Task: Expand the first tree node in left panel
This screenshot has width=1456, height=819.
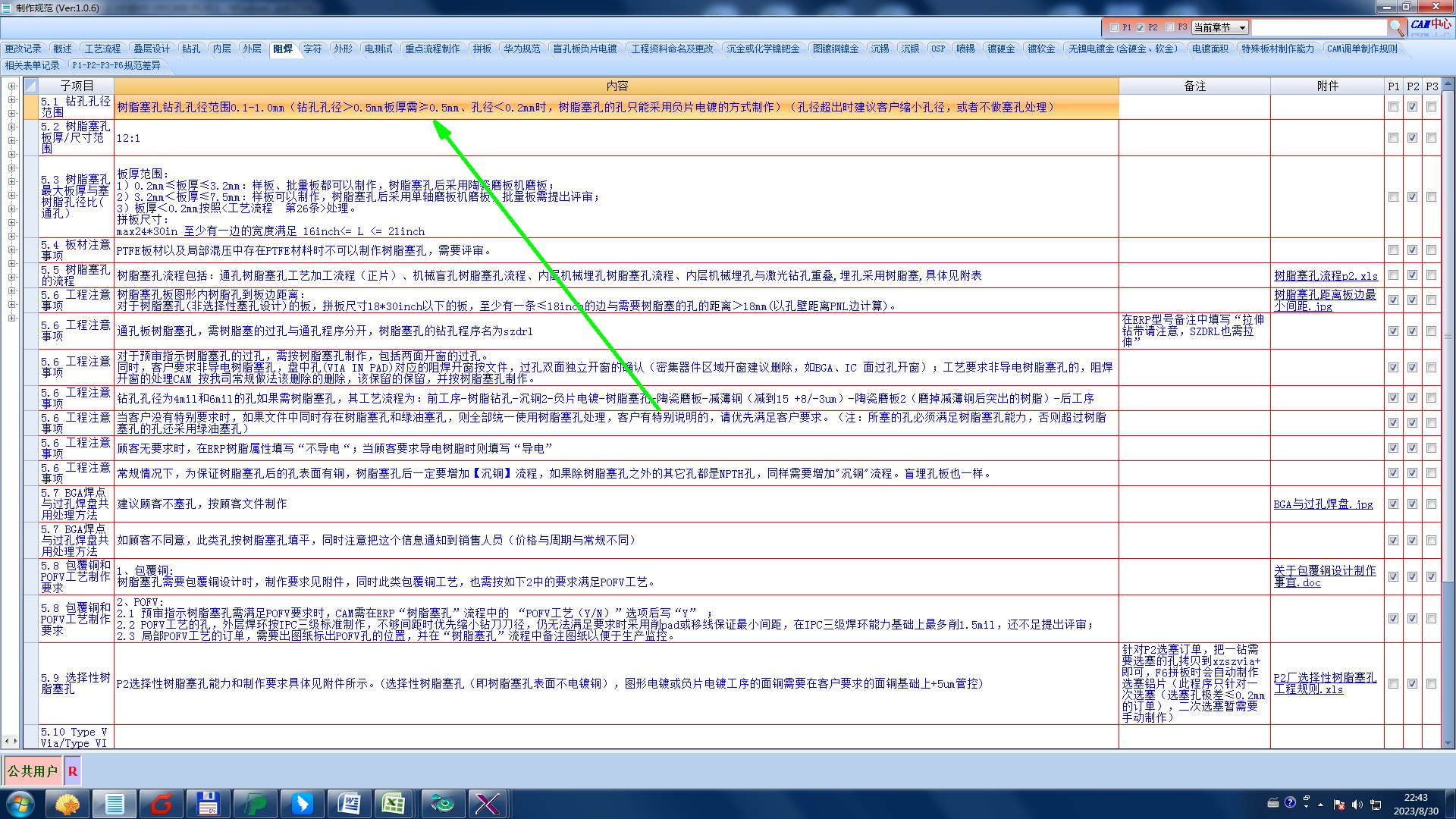Action: (x=11, y=86)
